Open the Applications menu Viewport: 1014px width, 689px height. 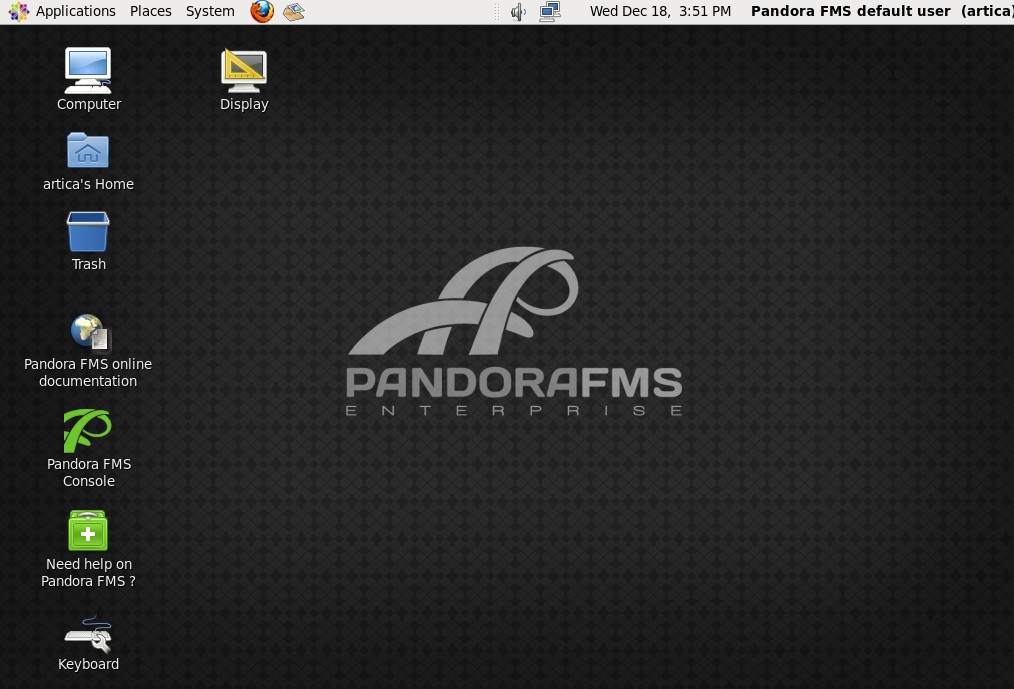tap(62, 11)
